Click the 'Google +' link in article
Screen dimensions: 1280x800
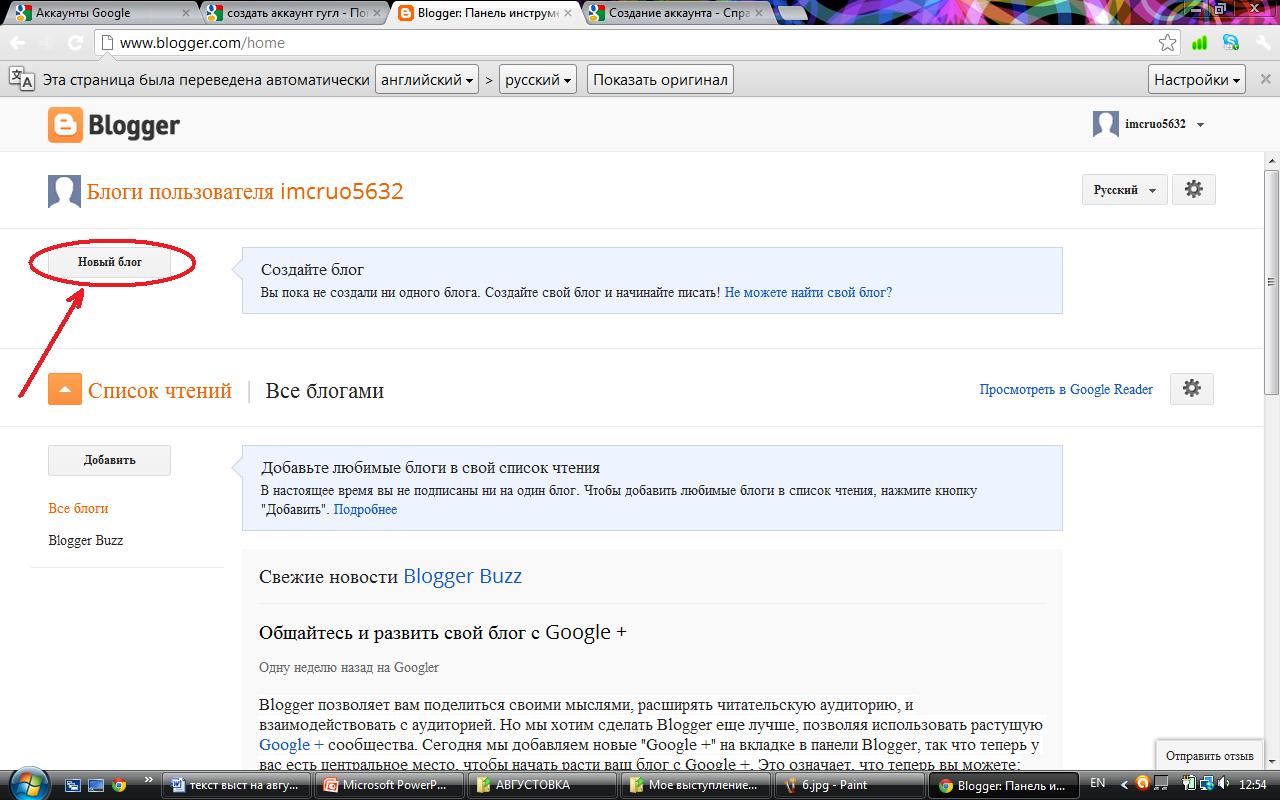291,744
